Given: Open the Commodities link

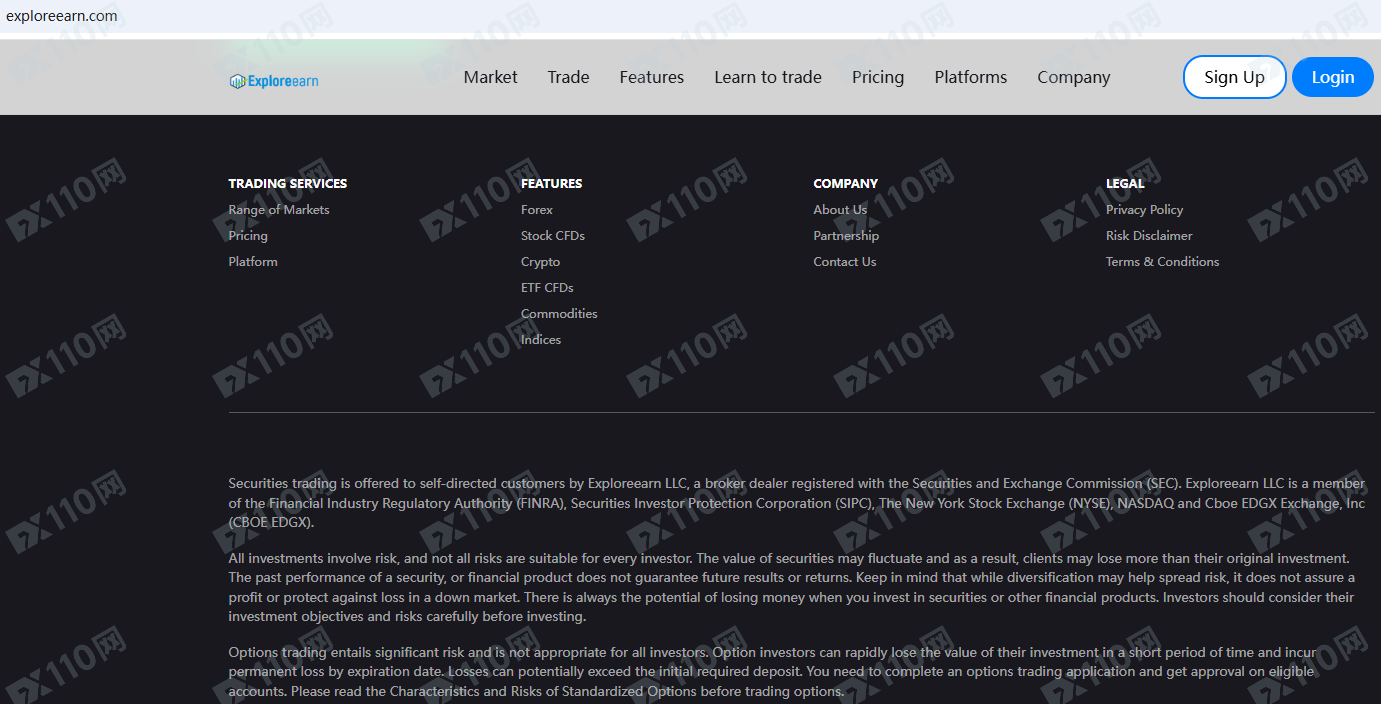Looking at the screenshot, I should [559, 314].
